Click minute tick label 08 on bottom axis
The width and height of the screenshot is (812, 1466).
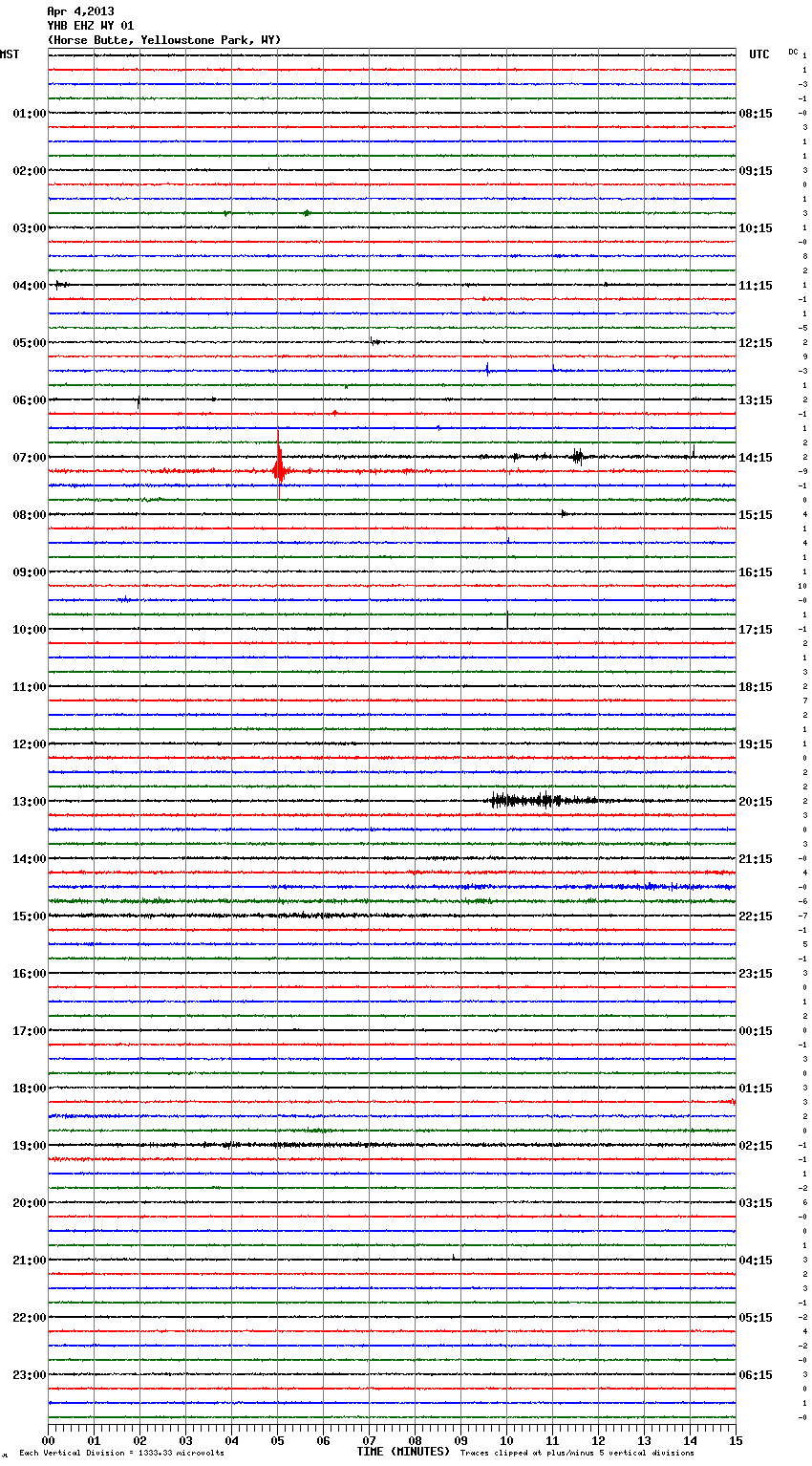coord(415,1440)
